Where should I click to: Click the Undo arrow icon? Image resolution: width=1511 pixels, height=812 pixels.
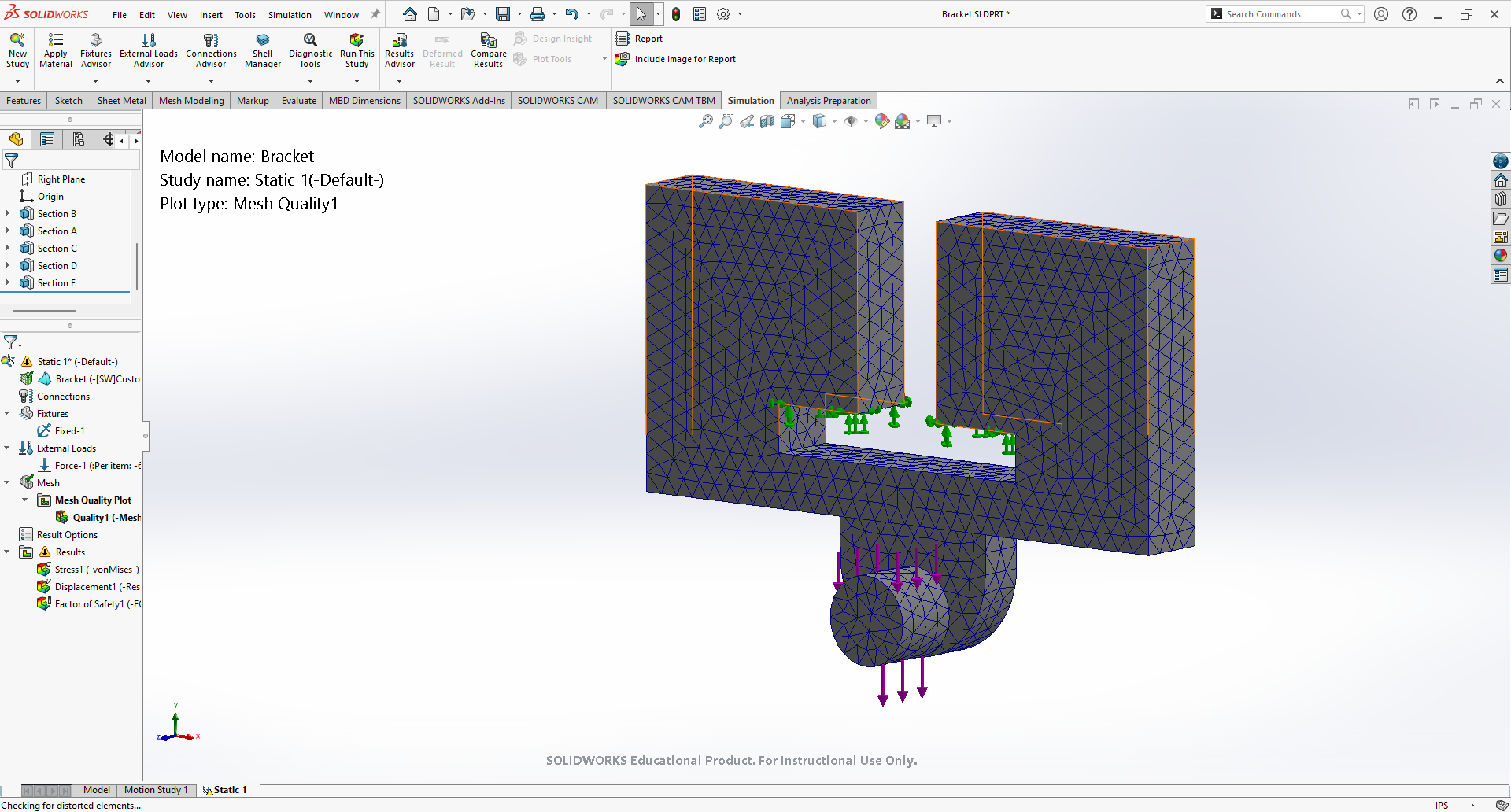(x=572, y=14)
